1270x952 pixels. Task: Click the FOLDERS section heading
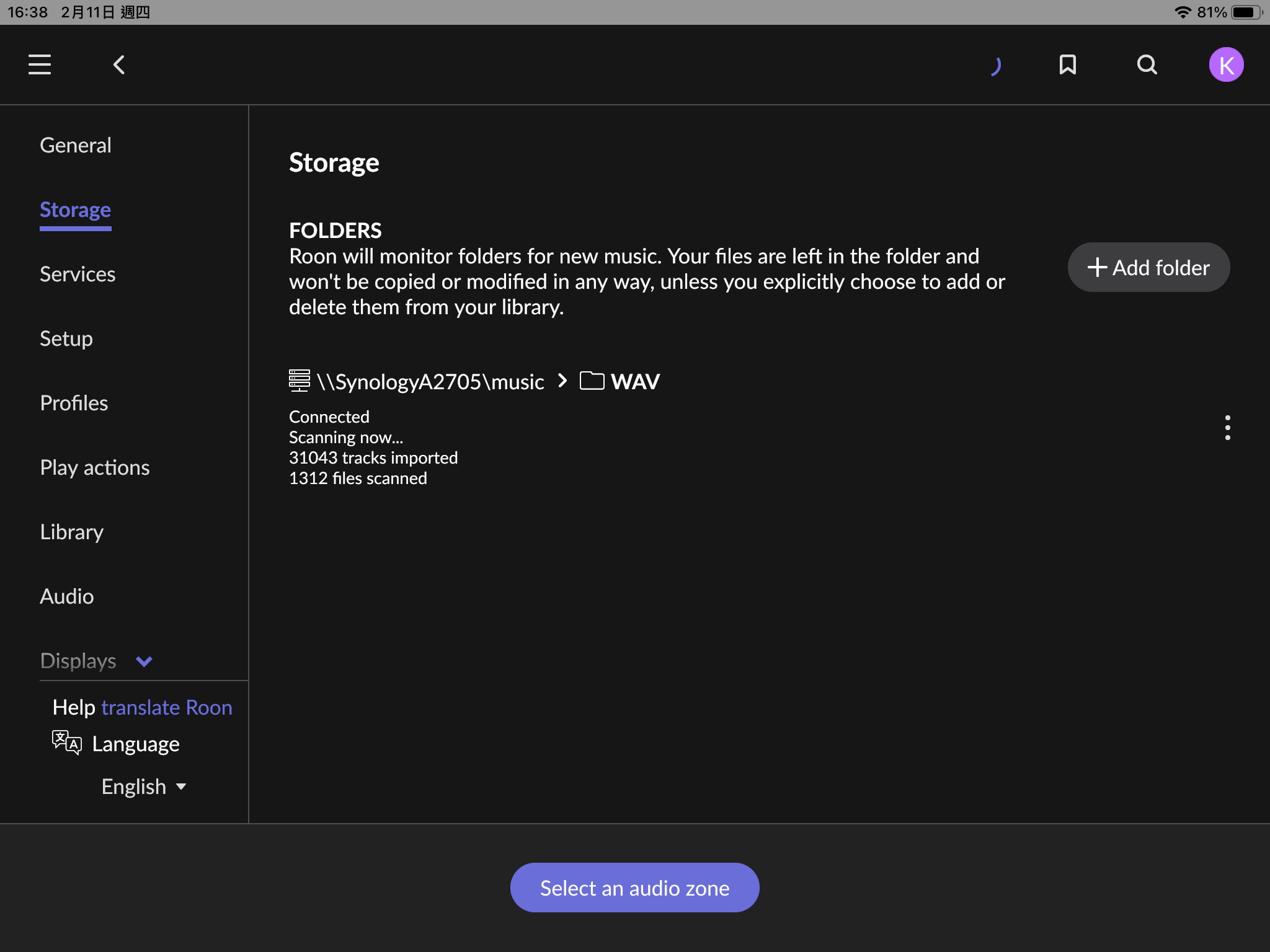tap(335, 231)
